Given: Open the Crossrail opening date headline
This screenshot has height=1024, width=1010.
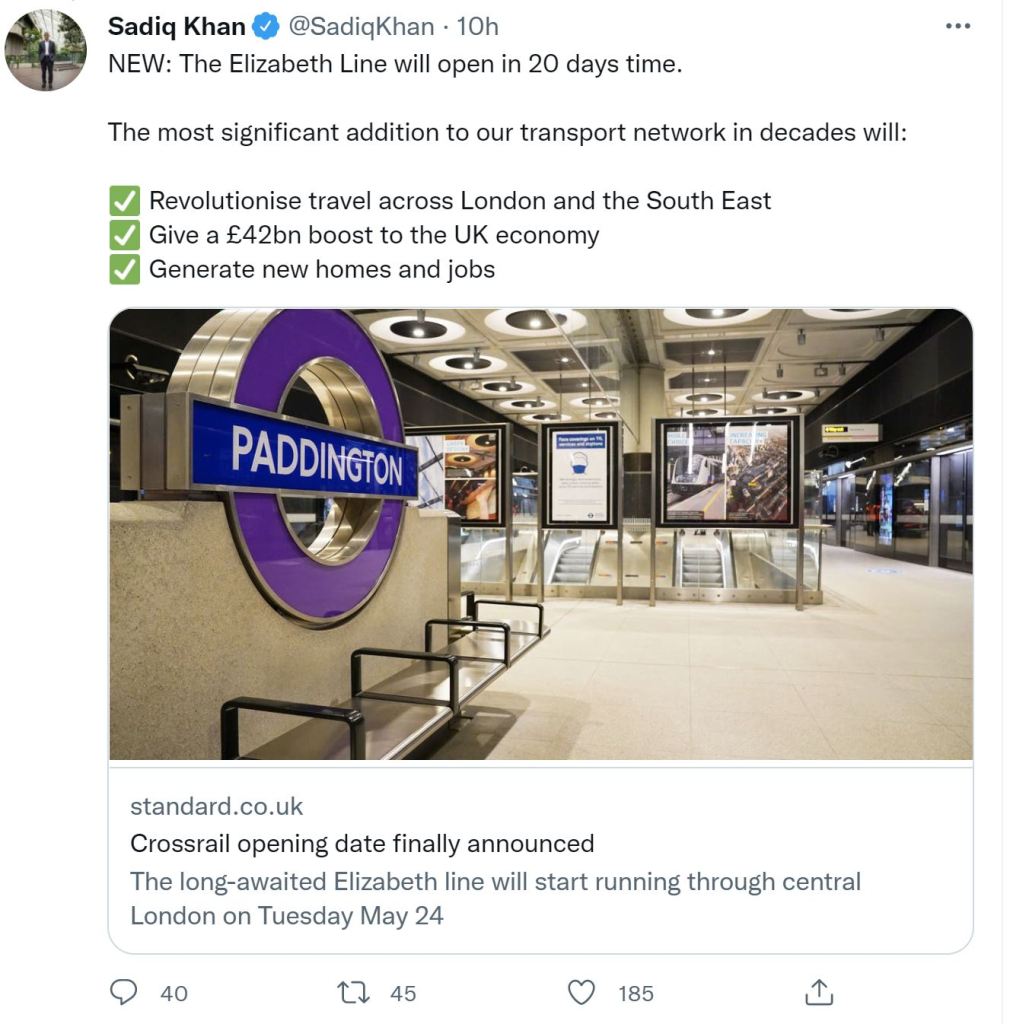Looking at the screenshot, I should click(362, 844).
